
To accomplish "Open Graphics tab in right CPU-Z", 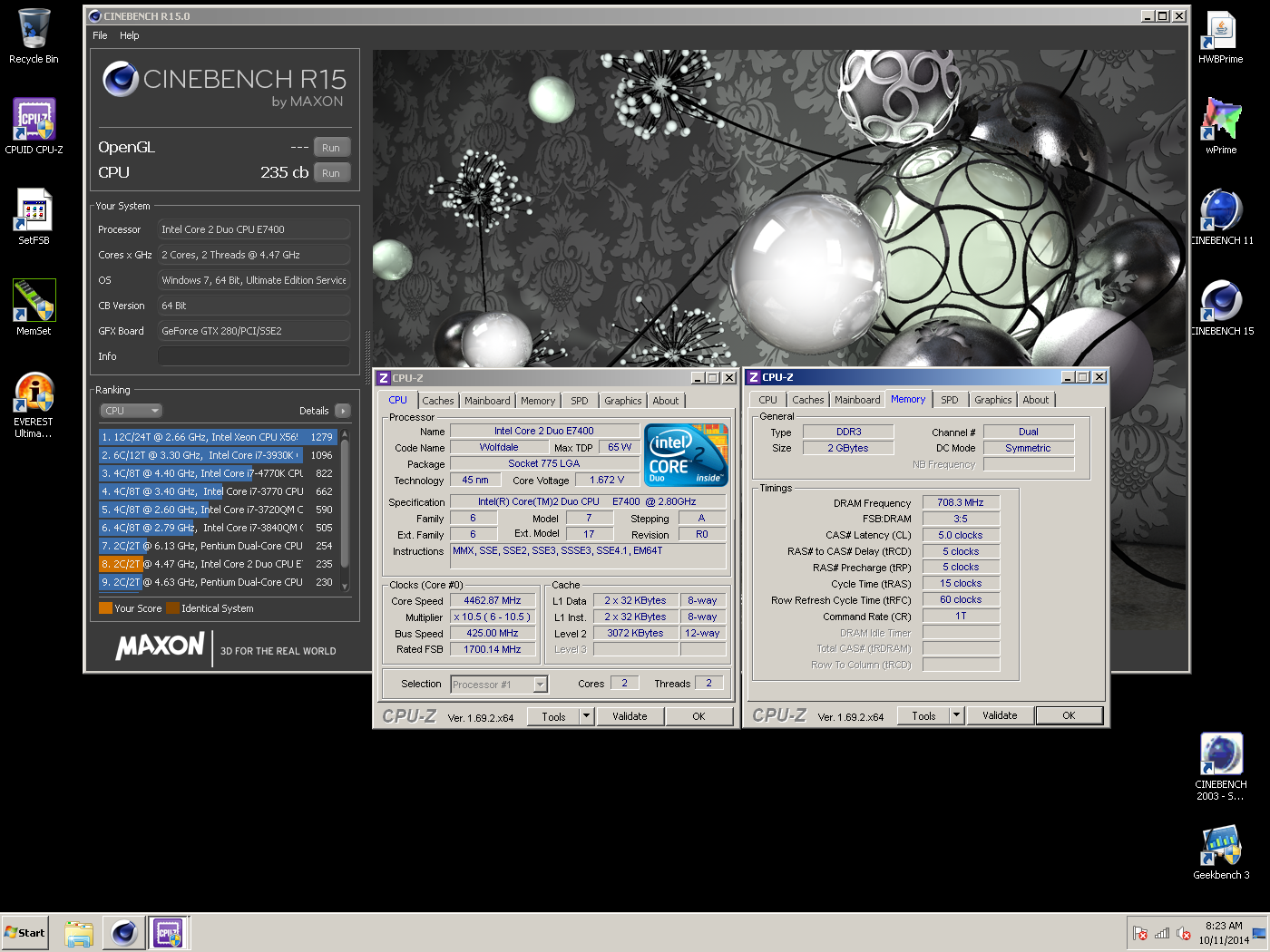I will click(993, 400).
